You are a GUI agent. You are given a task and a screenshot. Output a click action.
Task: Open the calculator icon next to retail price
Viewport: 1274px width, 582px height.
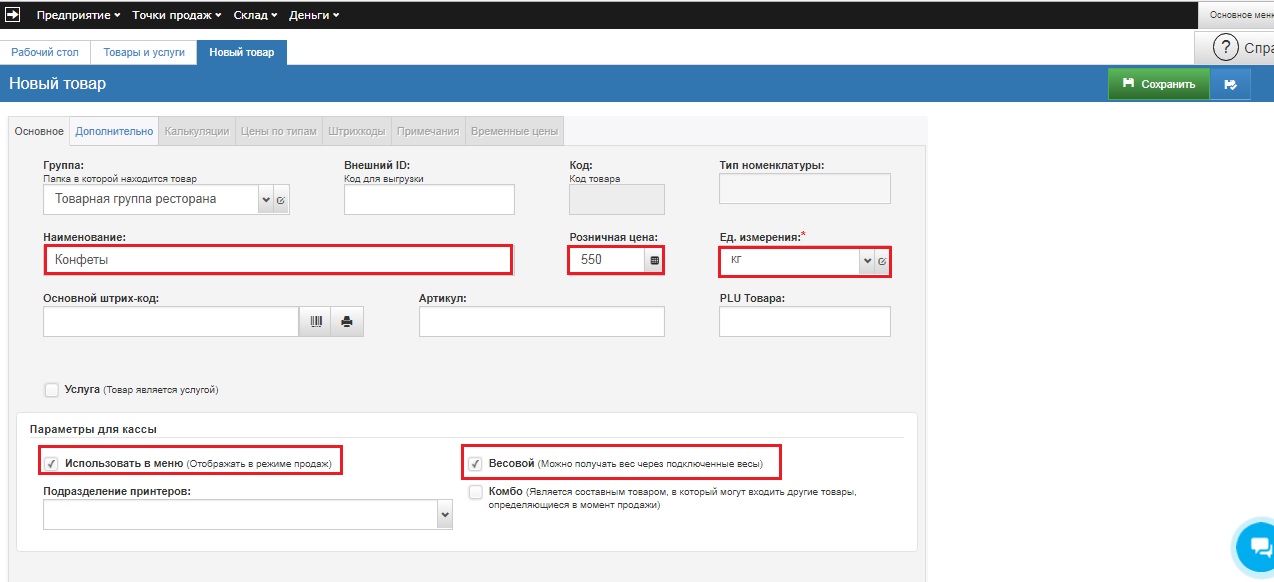point(655,261)
